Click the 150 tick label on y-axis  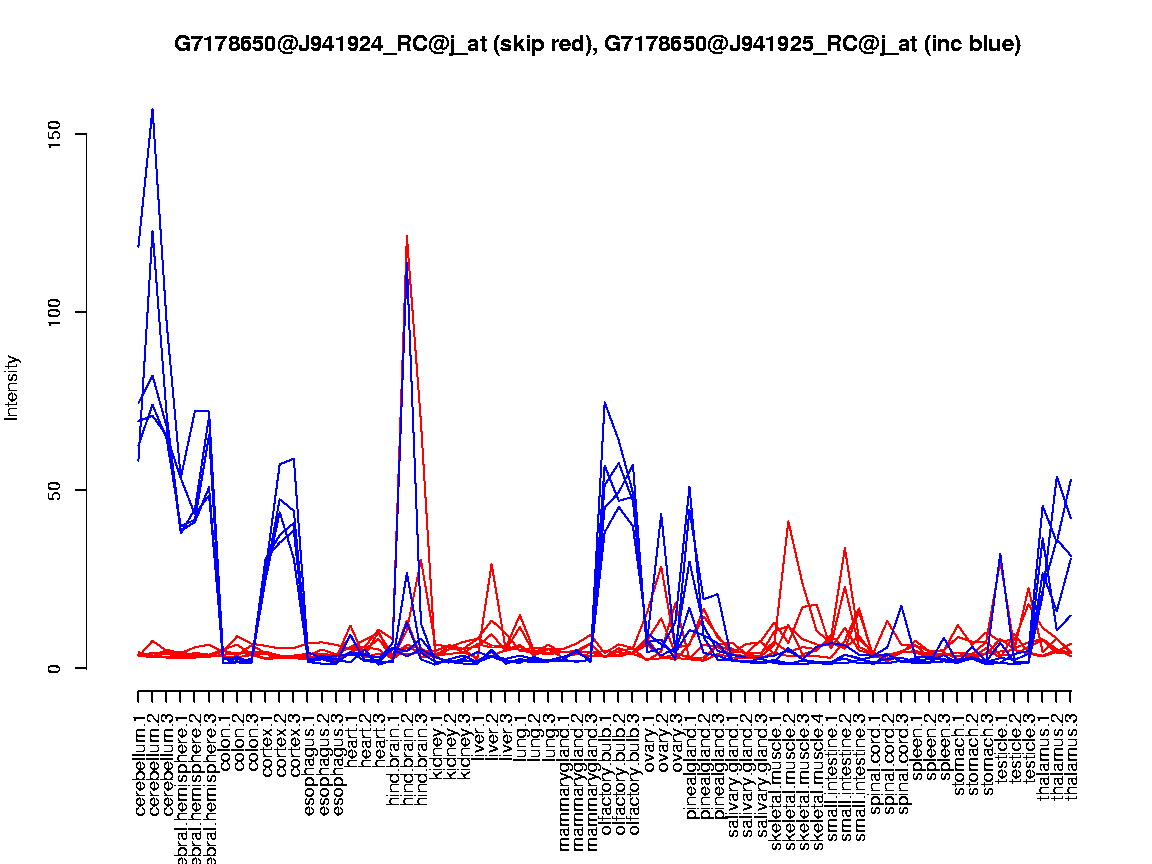pos(53,134)
